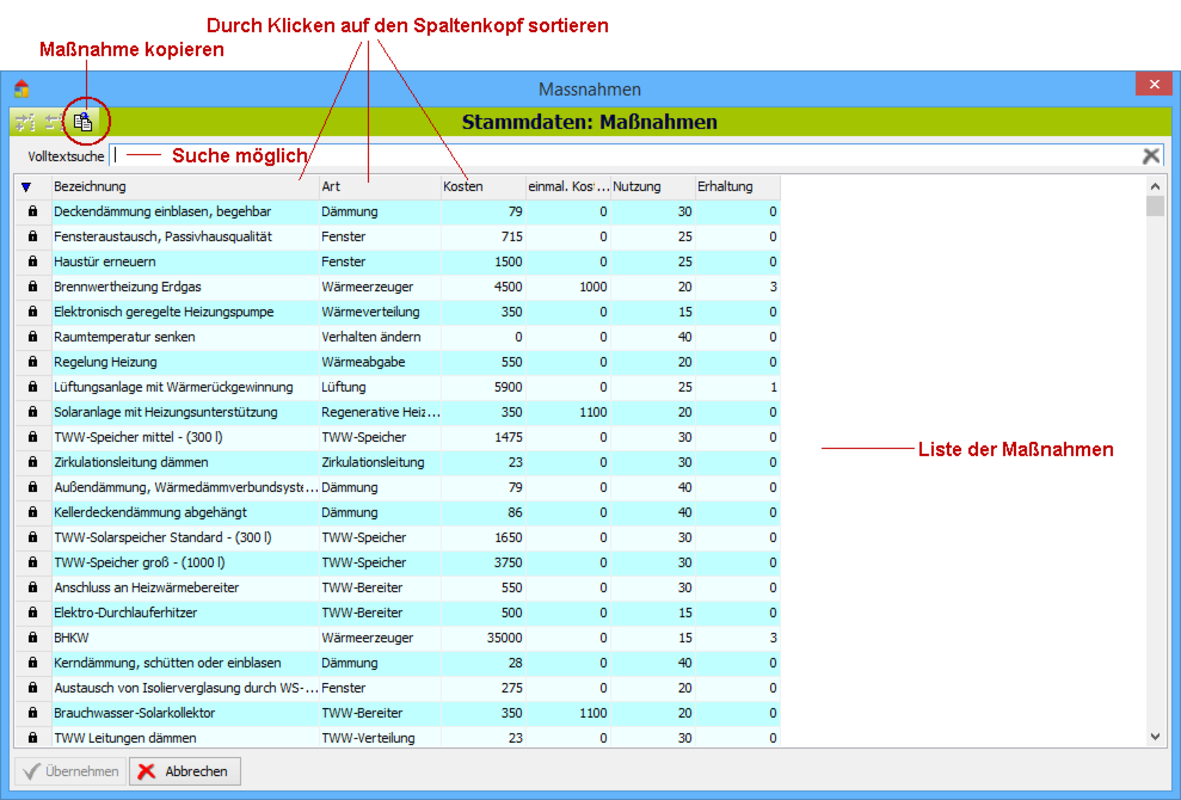Click lock icon of TWW-Speicher mittel row
The height and width of the screenshot is (800, 1181).
[x=32, y=437]
